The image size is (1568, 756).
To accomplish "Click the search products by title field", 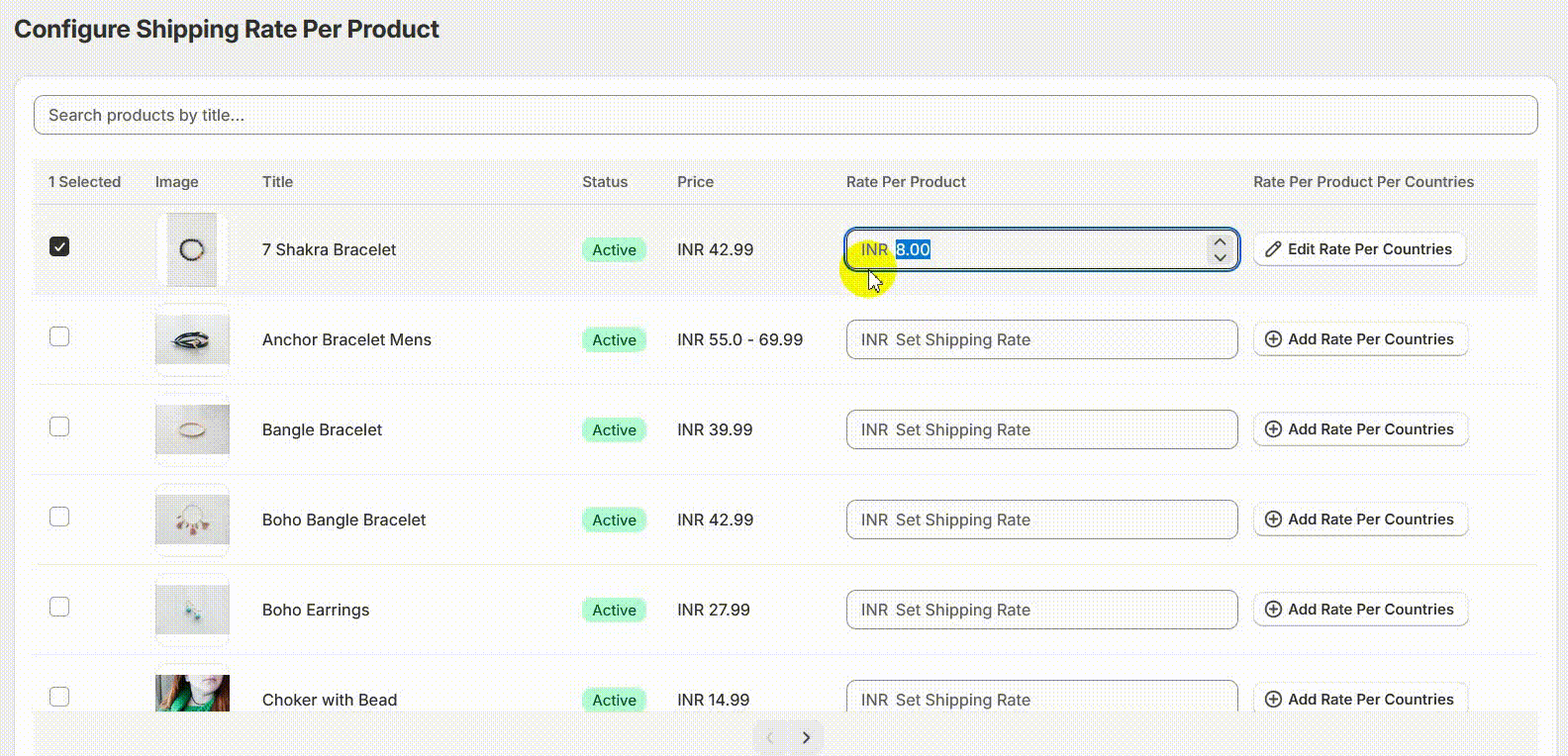I will click(x=785, y=115).
